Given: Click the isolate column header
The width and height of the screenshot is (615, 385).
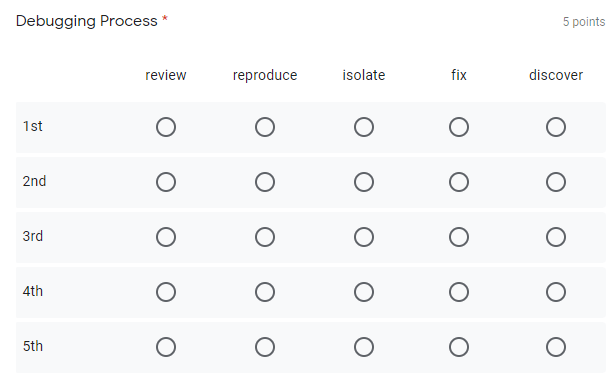Looking at the screenshot, I should coord(364,75).
